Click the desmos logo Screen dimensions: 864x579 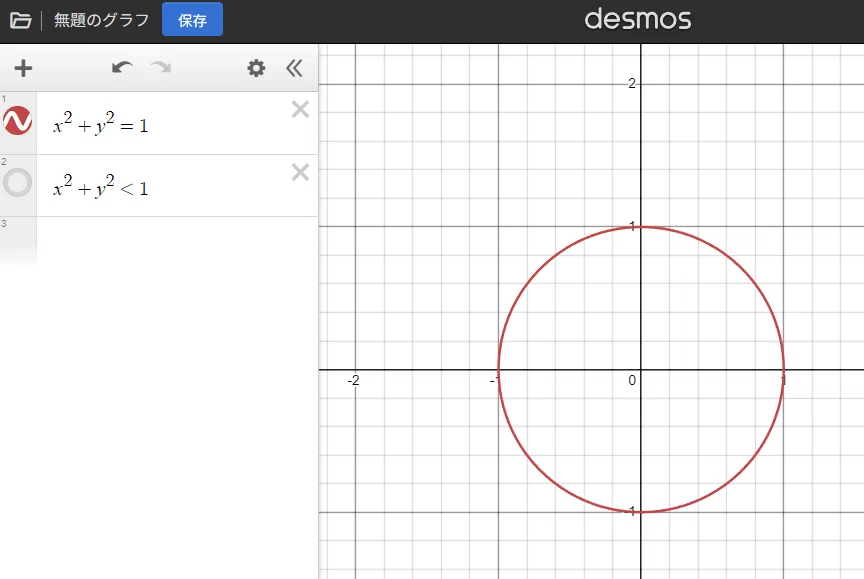638,20
